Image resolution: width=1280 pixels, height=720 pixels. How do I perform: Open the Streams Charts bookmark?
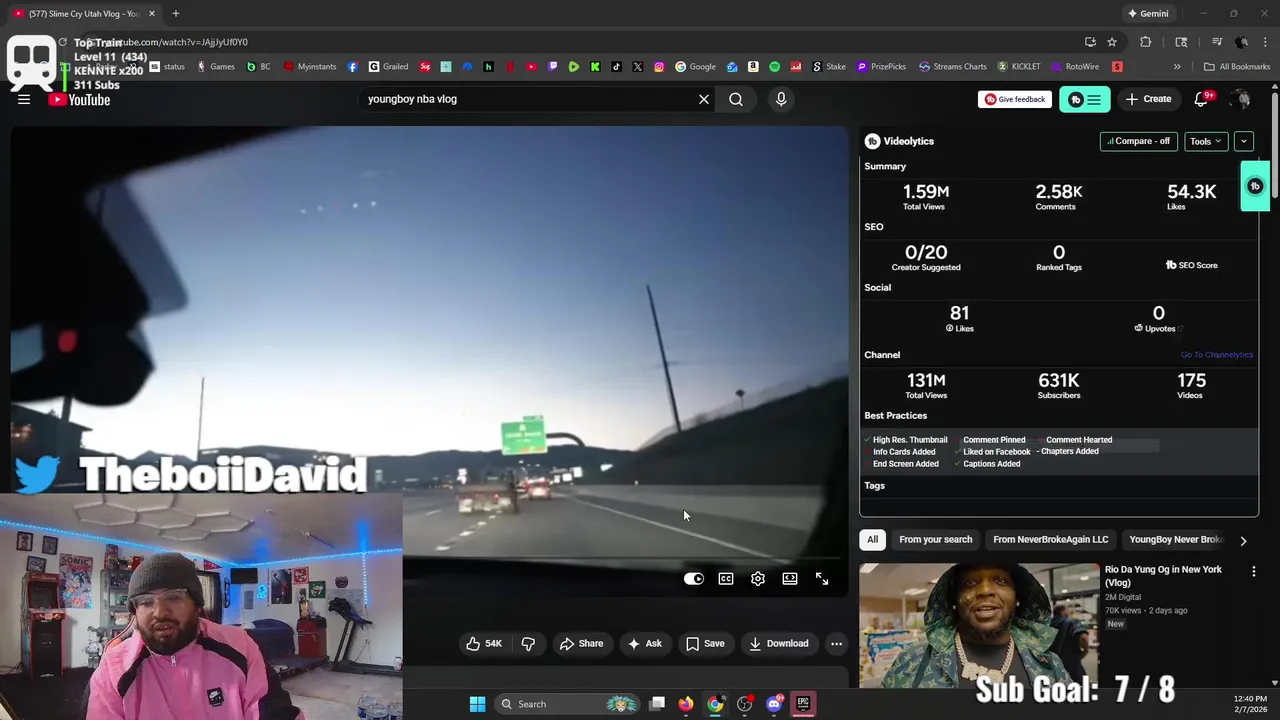953,67
